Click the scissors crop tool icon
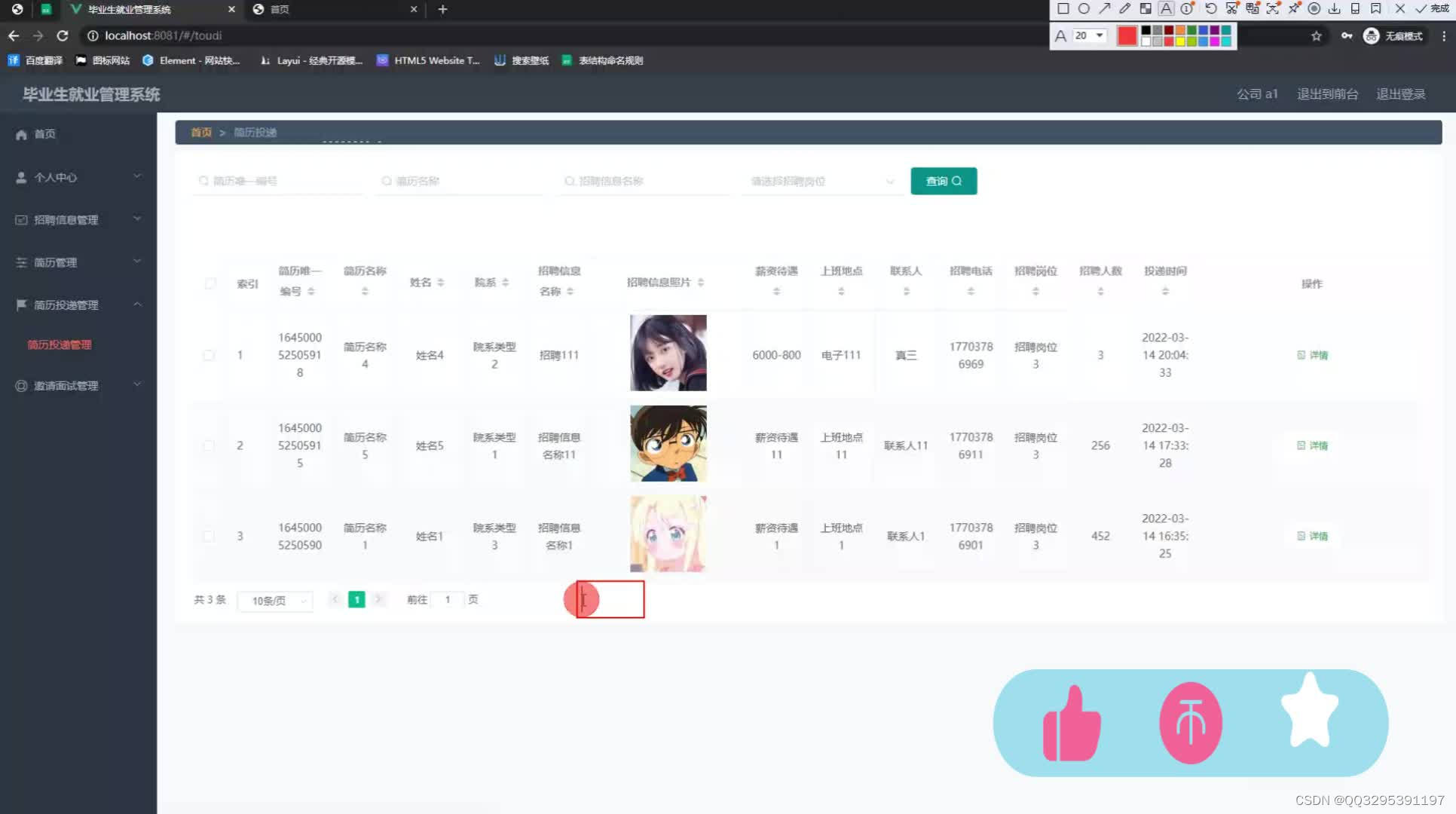Image resolution: width=1456 pixels, height=814 pixels. [1231, 9]
